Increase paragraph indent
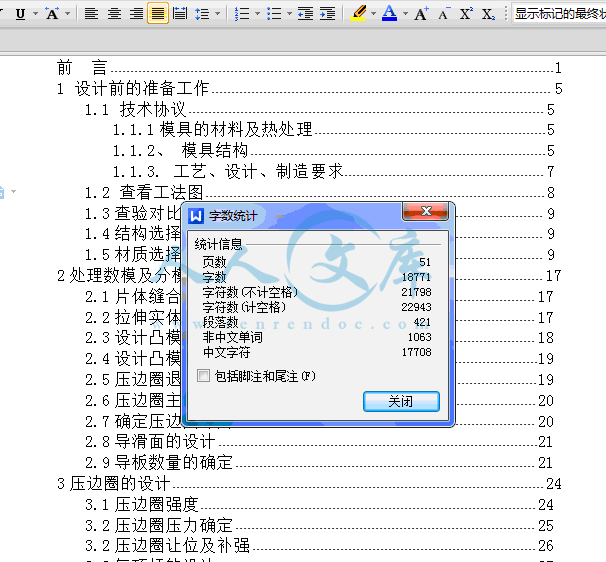This screenshot has height=562, width=606. click(328, 14)
